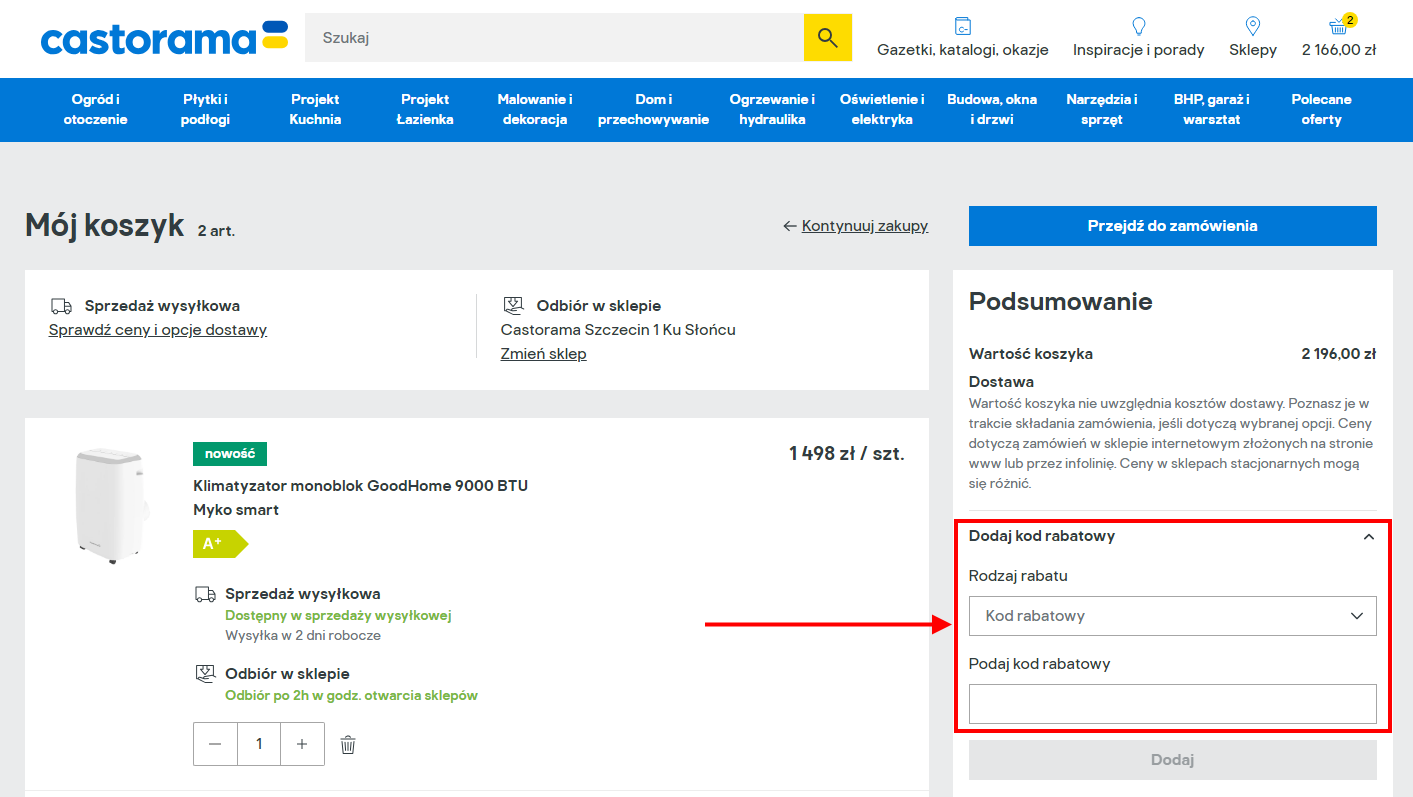Click the quantity field showing 1
Viewport: 1413px width, 797px height.
259,744
